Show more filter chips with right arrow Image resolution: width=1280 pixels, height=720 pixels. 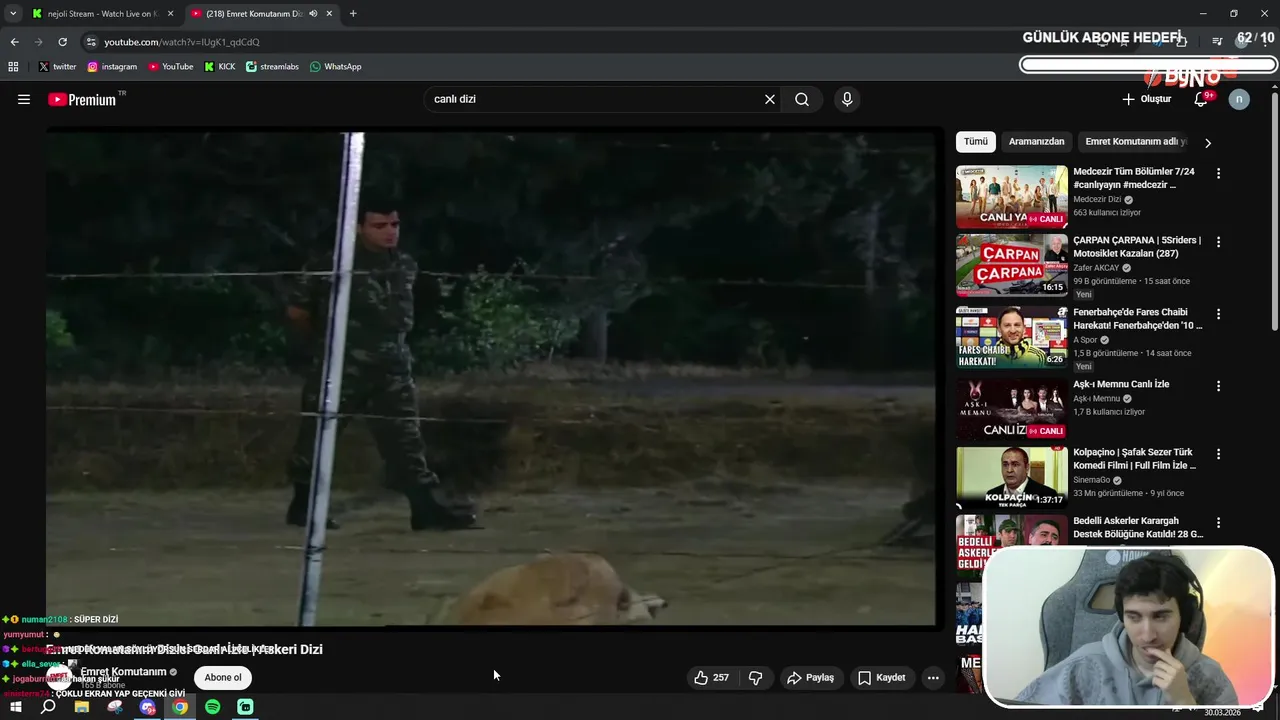point(1207,142)
